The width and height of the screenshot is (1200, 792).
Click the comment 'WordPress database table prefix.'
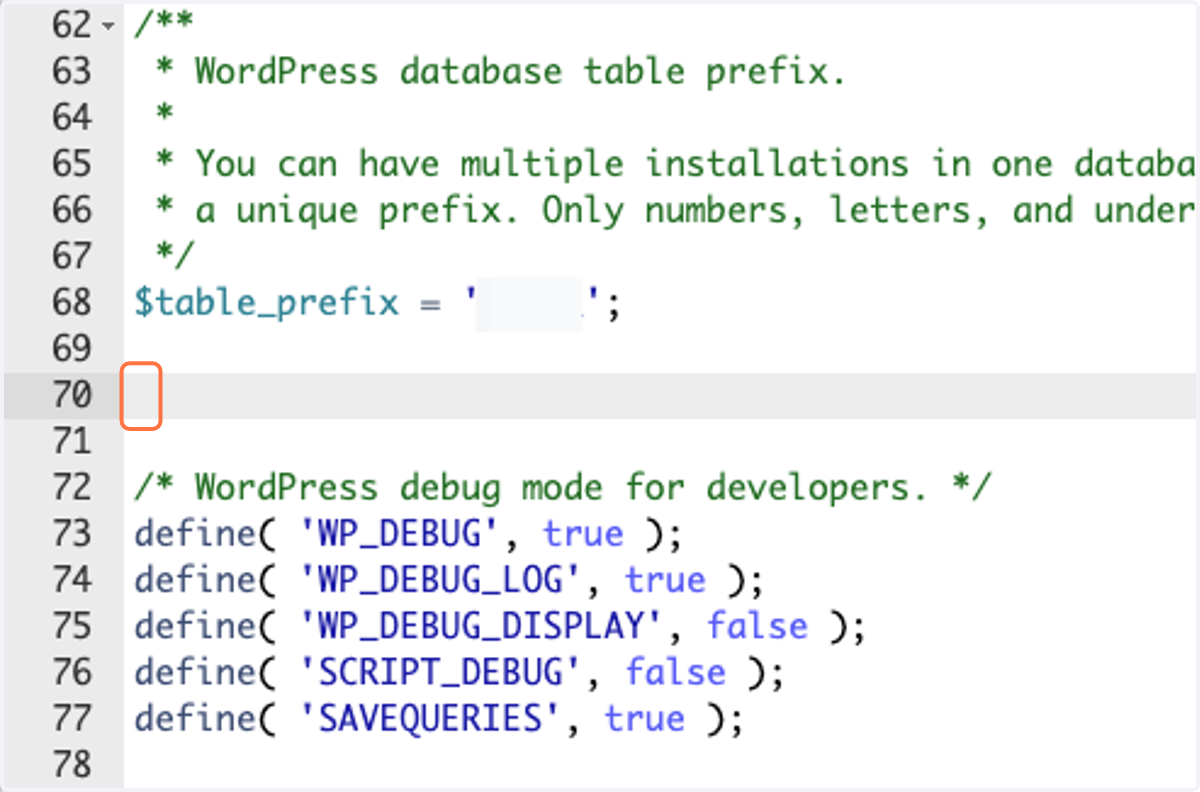coord(520,72)
